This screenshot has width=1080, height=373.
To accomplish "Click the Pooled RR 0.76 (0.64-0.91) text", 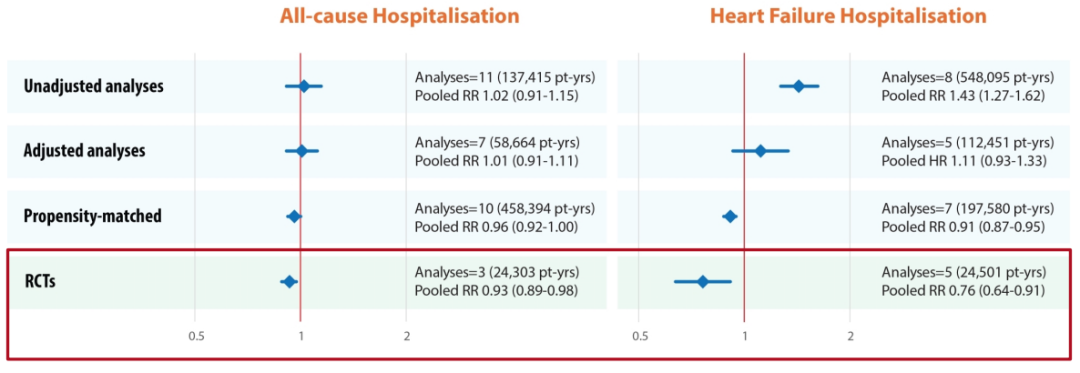I will pyautogui.click(x=964, y=290).
